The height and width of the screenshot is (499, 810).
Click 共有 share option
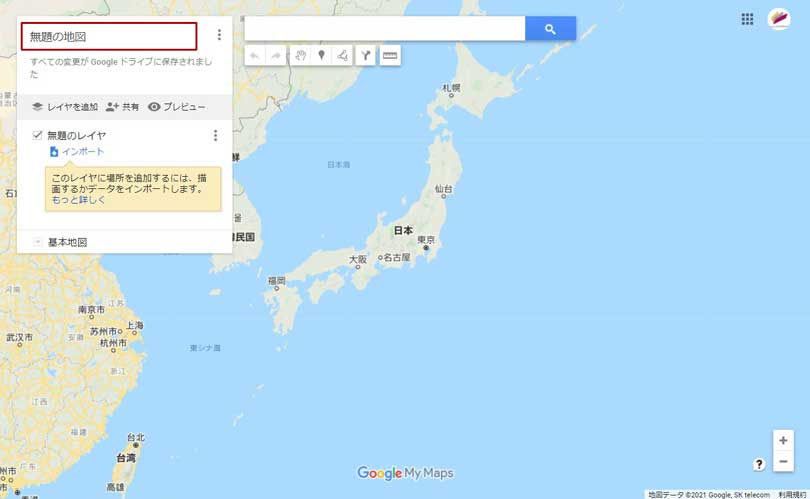tap(122, 107)
